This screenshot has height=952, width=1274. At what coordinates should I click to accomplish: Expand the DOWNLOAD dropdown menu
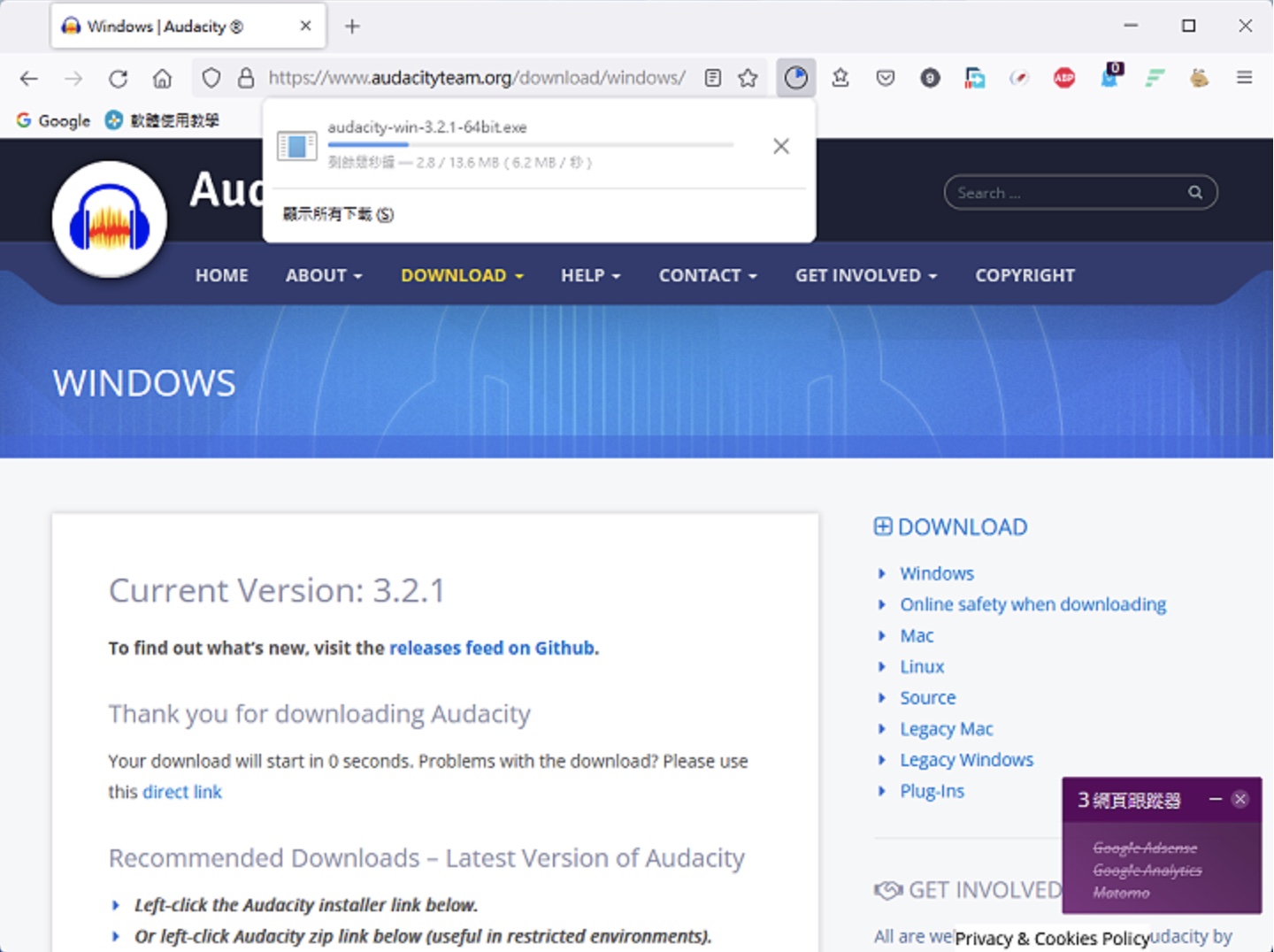(462, 275)
